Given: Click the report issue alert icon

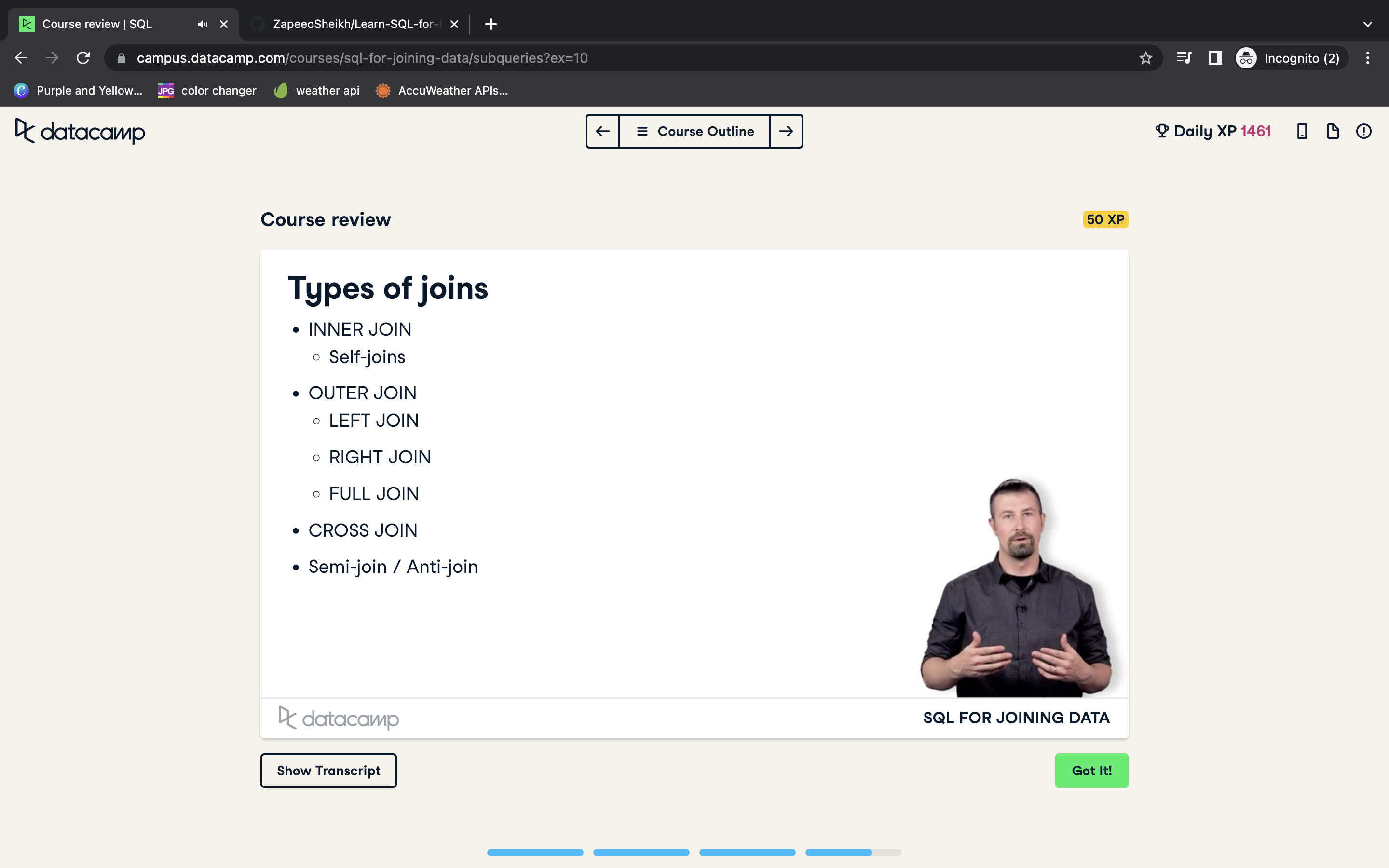Looking at the screenshot, I should (x=1364, y=132).
